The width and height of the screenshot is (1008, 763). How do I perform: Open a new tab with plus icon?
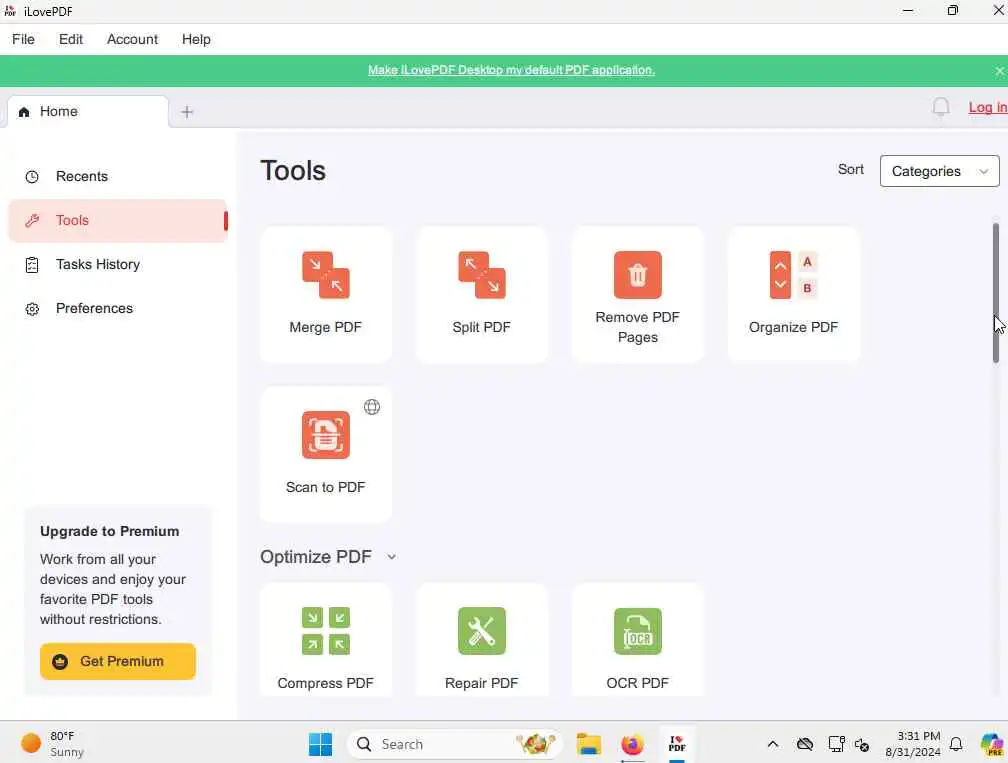click(x=187, y=112)
